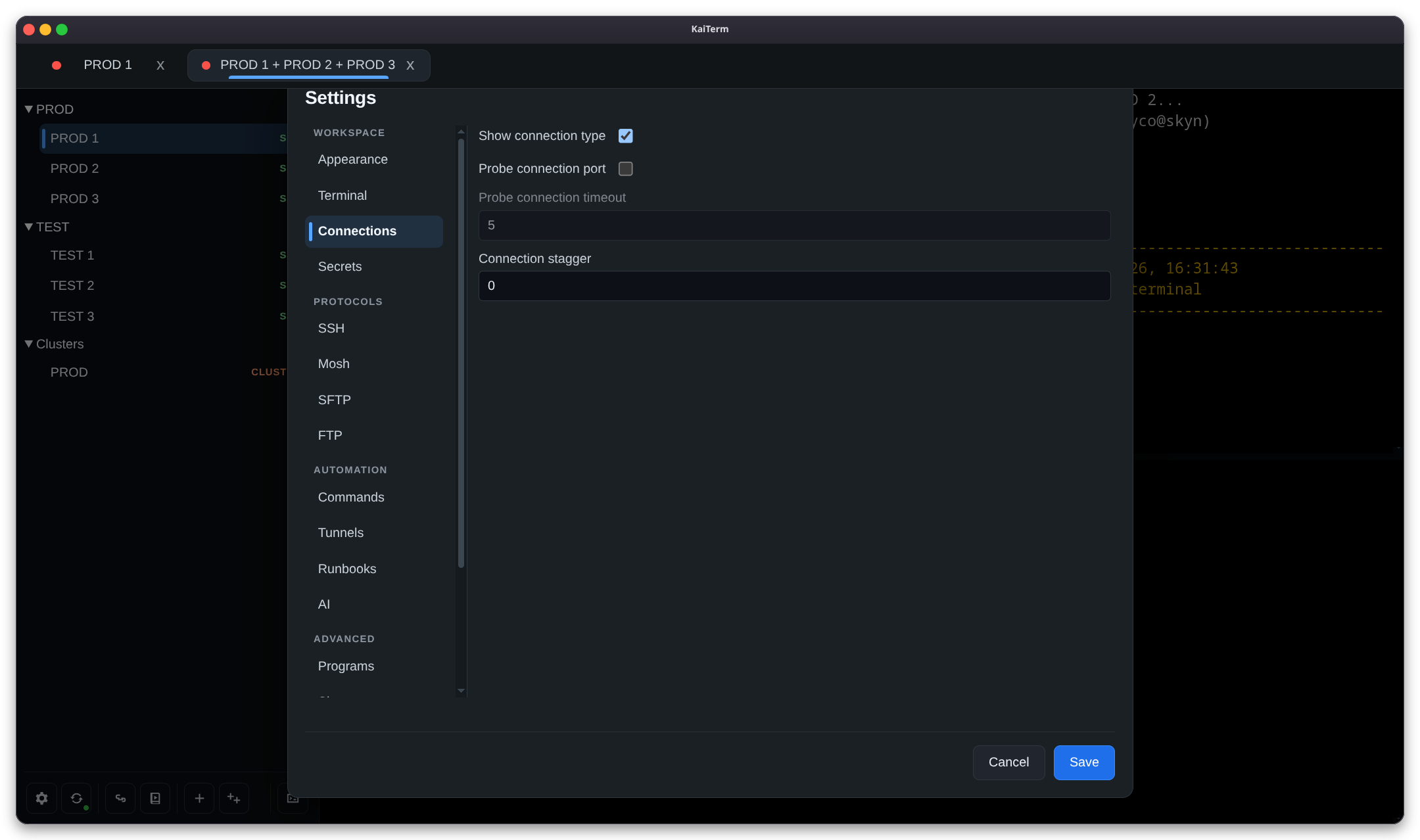Select PROD cluster under Clusters
This screenshot has height=840, width=1420.
pos(163,373)
